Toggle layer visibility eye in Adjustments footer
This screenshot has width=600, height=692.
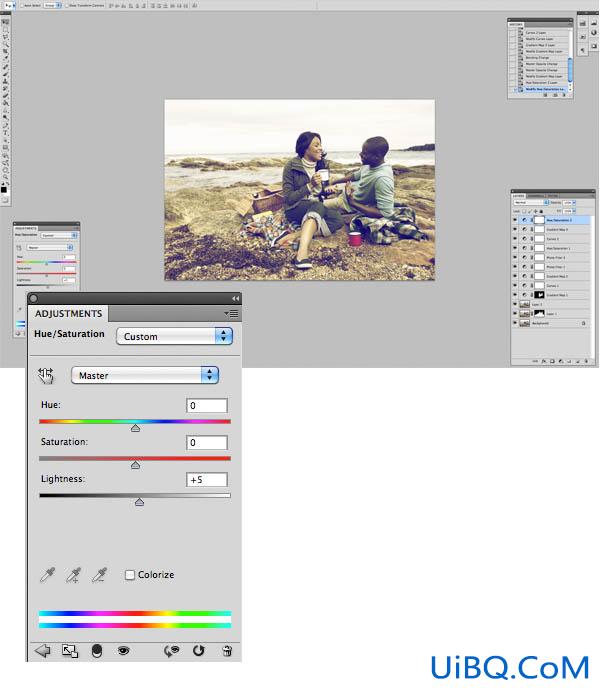pyautogui.click(x=124, y=651)
